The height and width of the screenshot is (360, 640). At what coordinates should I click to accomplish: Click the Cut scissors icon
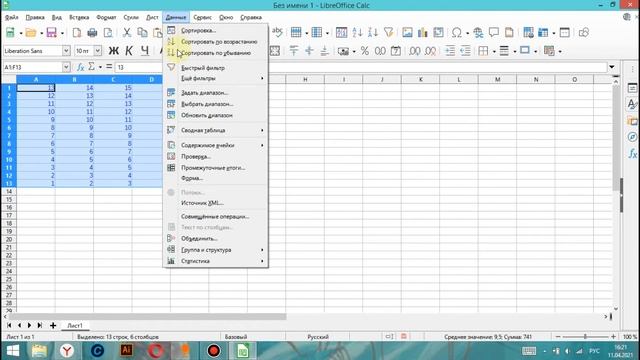(x=127, y=33)
